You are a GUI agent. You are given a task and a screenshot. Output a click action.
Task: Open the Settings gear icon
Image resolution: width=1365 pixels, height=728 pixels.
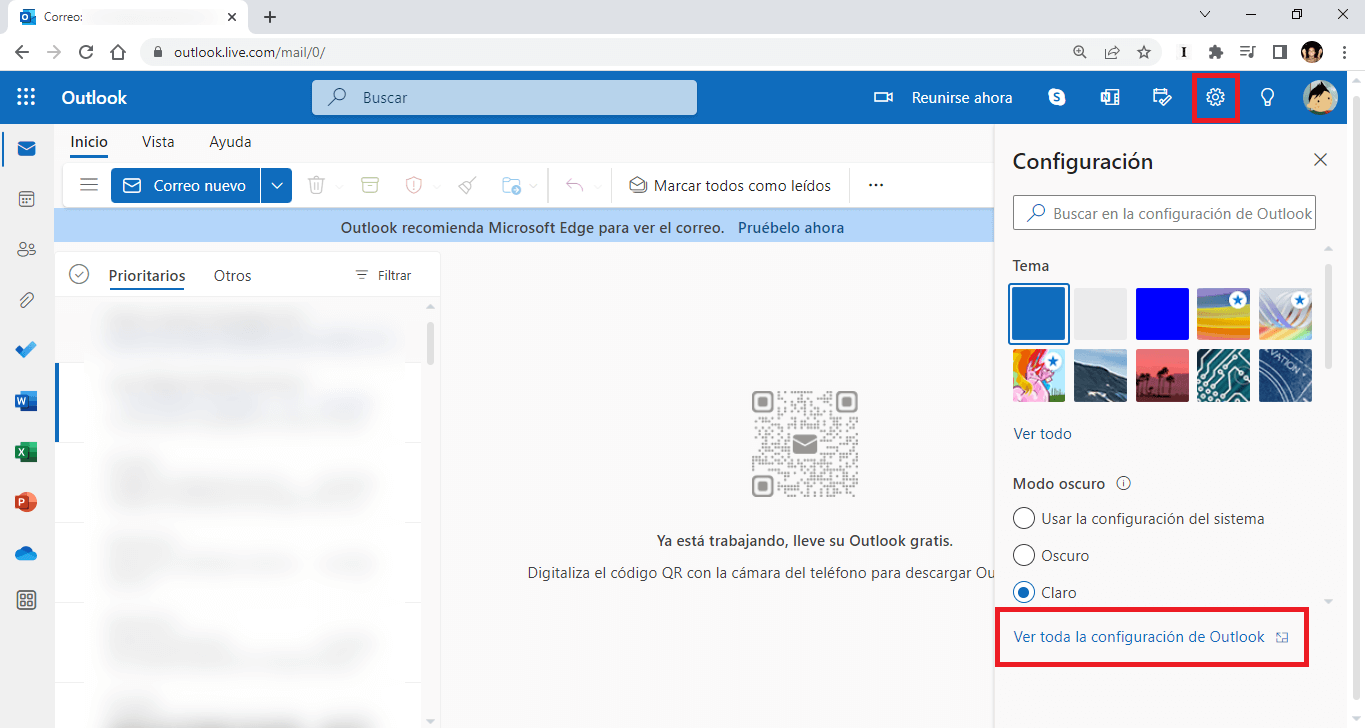[x=1215, y=97]
